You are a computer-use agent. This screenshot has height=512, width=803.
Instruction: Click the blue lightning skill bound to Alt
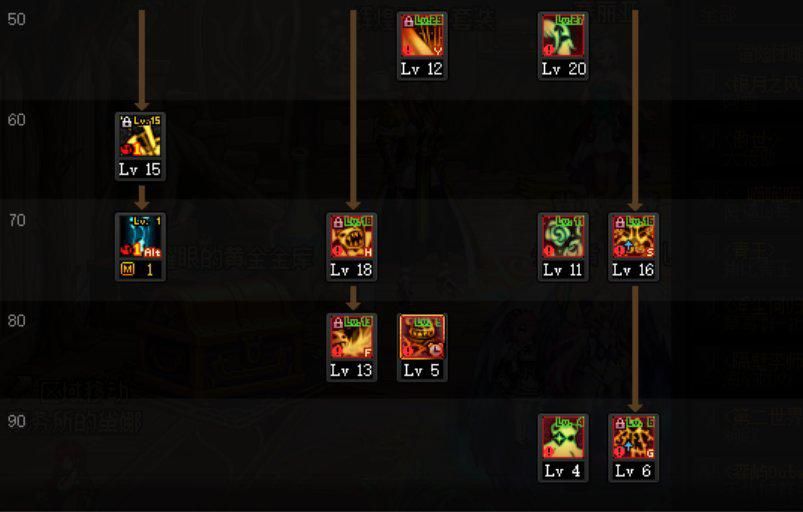[140, 237]
